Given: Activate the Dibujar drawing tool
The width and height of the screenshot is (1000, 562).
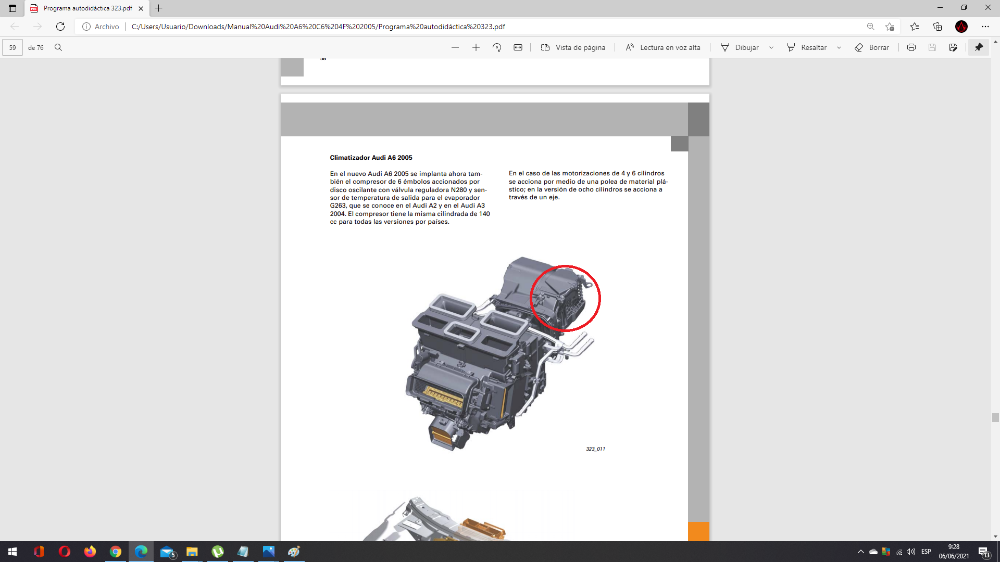Looking at the screenshot, I should (740, 48).
